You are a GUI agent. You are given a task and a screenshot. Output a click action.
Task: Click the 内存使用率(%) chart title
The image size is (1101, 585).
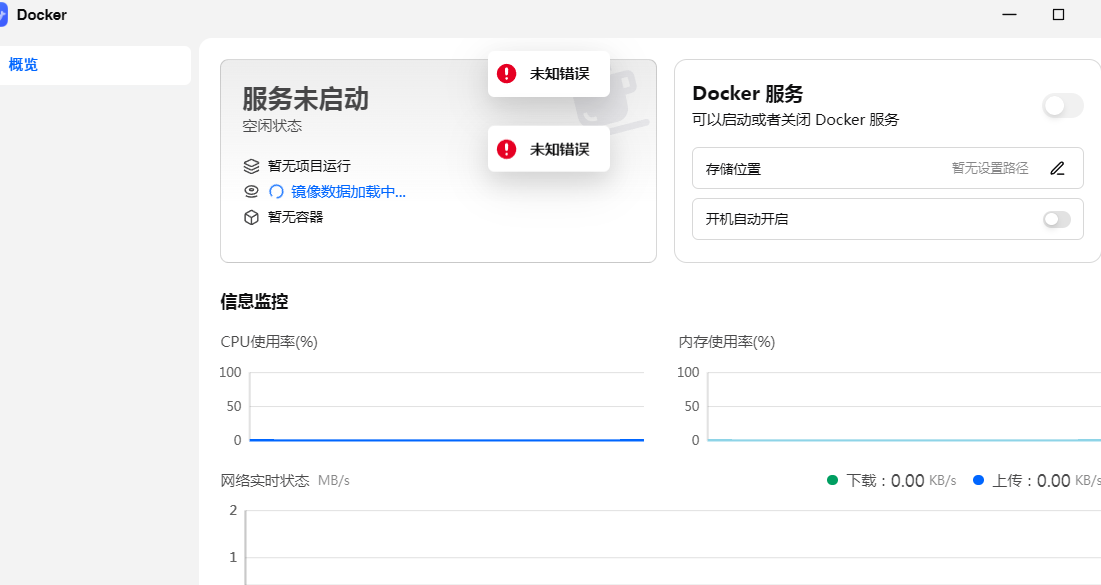727,342
